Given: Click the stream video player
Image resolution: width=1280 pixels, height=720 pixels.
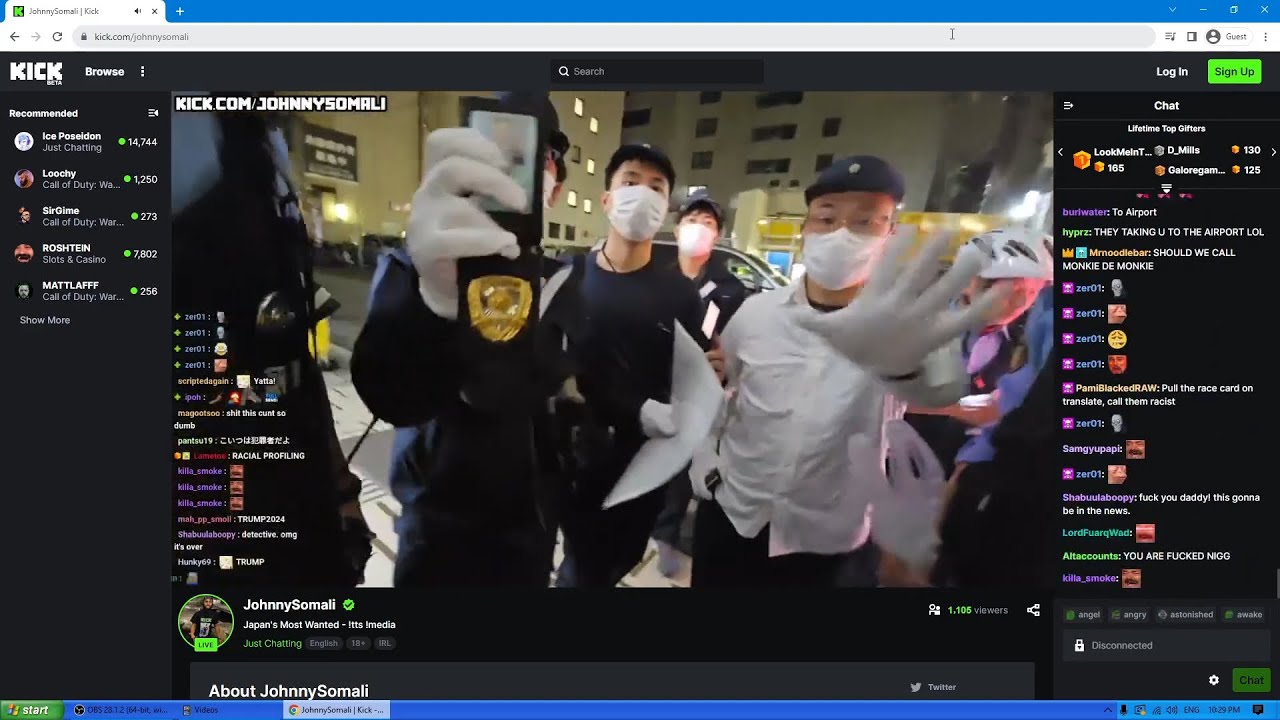Looking at the screenshot, I should point(612,339).
